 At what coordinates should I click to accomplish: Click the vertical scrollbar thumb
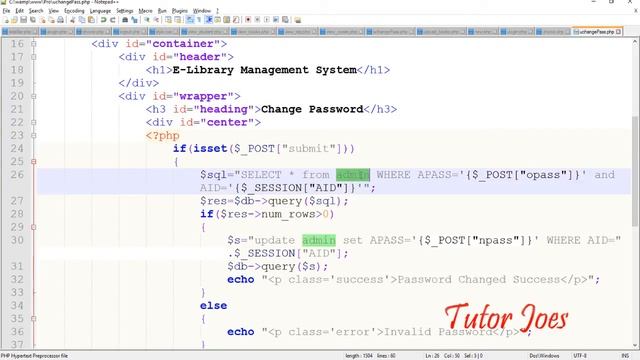click(635, 171)
